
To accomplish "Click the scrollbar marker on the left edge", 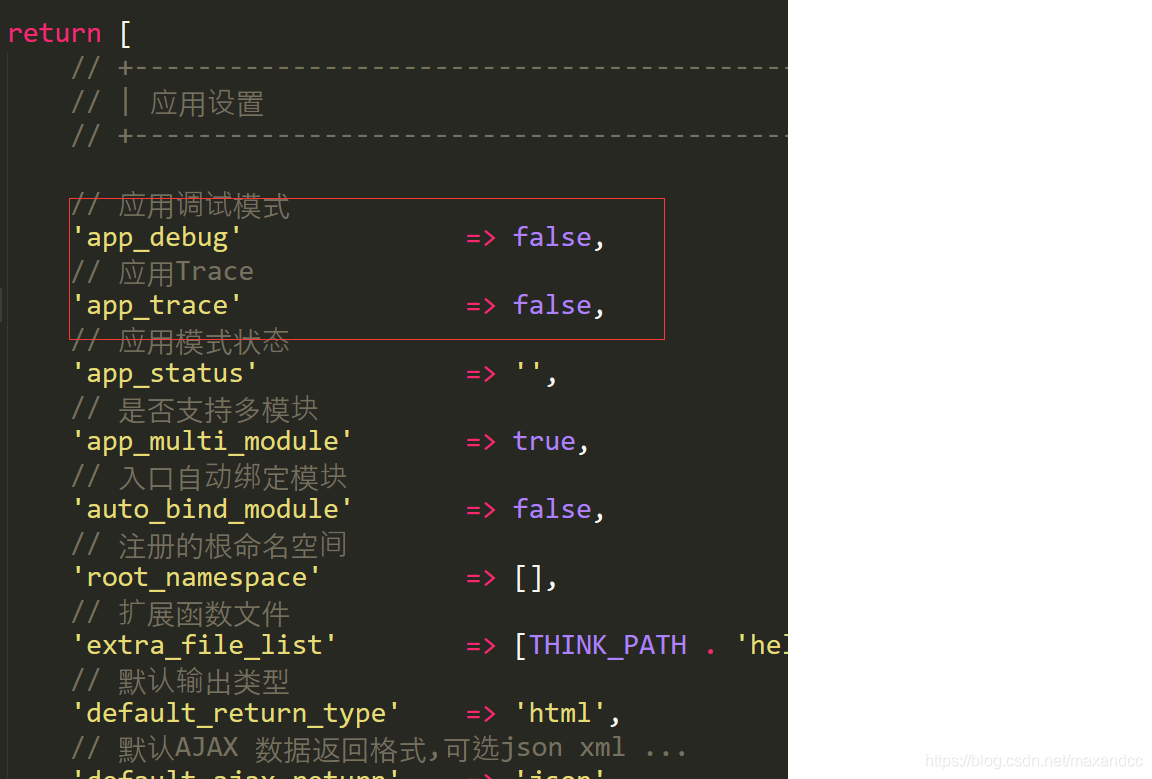I will click(x=3, y=305).
